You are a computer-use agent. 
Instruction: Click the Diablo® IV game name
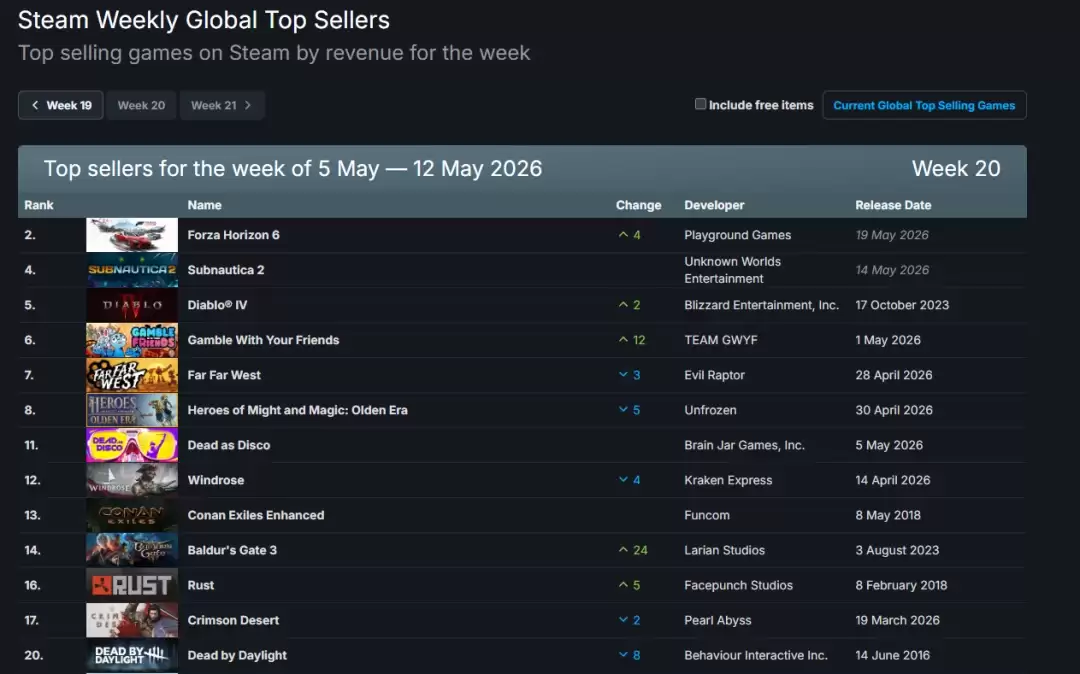coord(217,305)
